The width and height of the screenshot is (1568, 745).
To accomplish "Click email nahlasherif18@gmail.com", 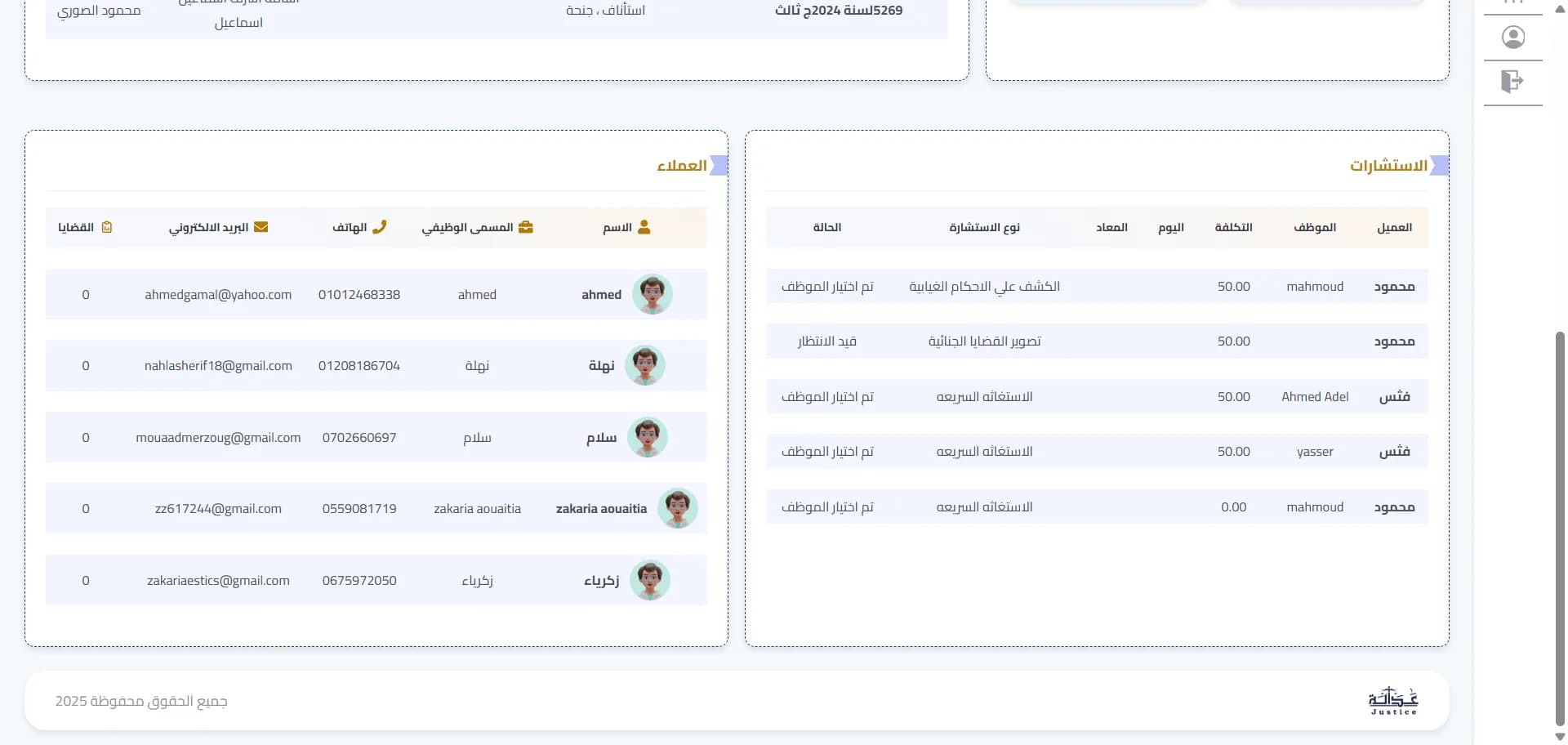I will tap(218, 366).
